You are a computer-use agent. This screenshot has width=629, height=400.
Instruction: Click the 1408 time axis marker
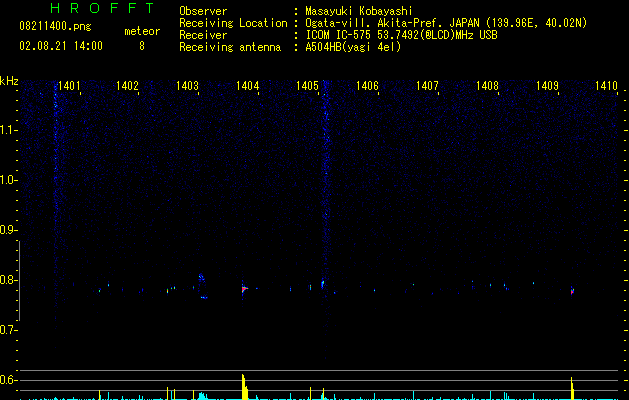(x=487, y=86)
